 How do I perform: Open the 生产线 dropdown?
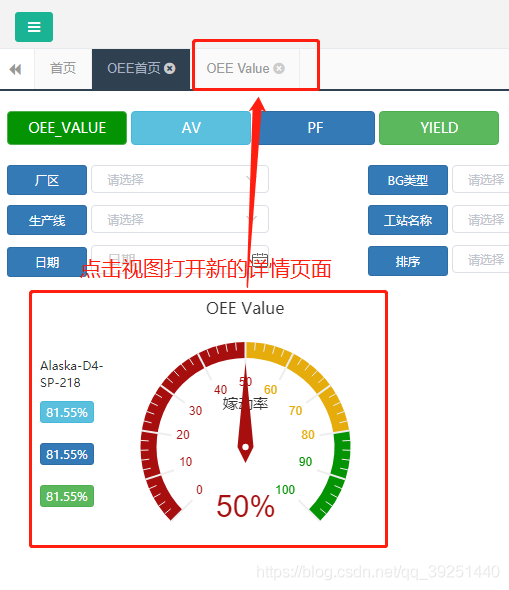(180, 219)
